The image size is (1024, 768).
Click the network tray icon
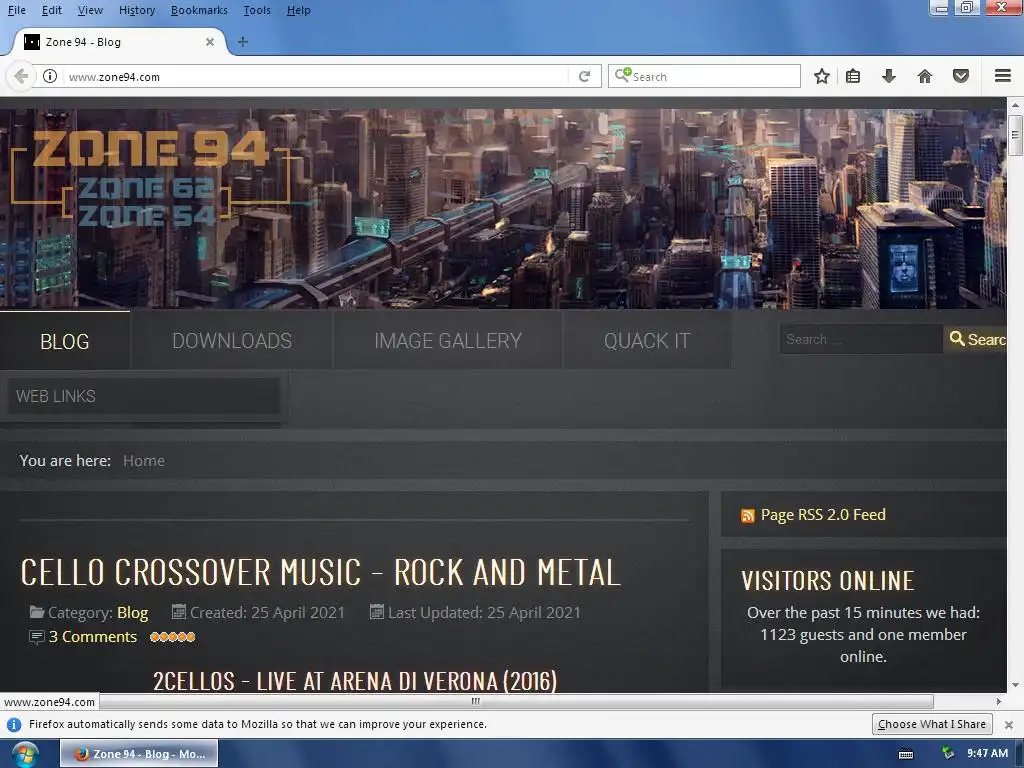pyautogui.click(x=948, y=754)
